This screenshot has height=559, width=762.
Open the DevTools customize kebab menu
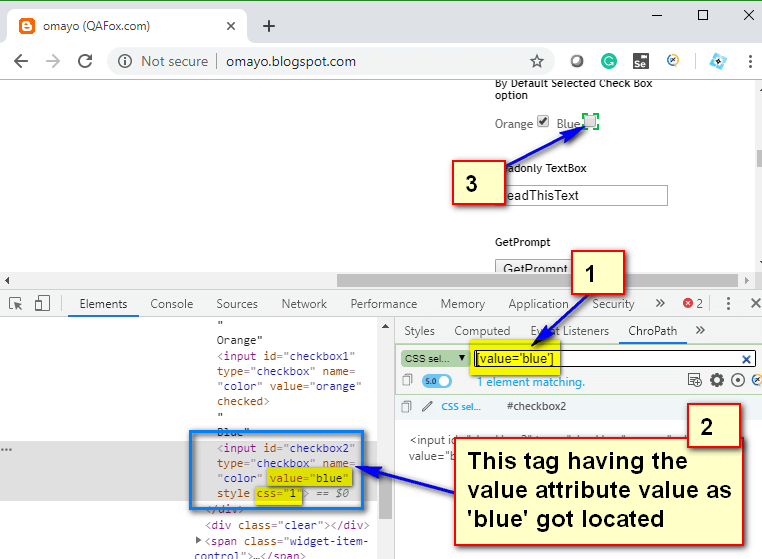(x=728, y=303)
